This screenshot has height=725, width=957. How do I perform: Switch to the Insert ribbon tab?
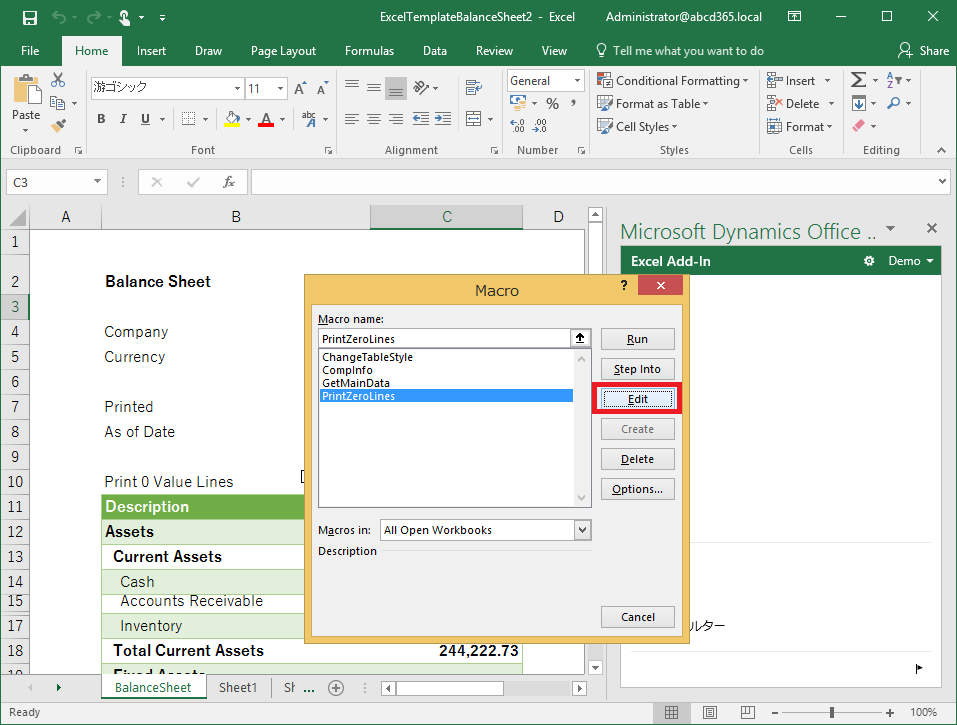point(151,51)
